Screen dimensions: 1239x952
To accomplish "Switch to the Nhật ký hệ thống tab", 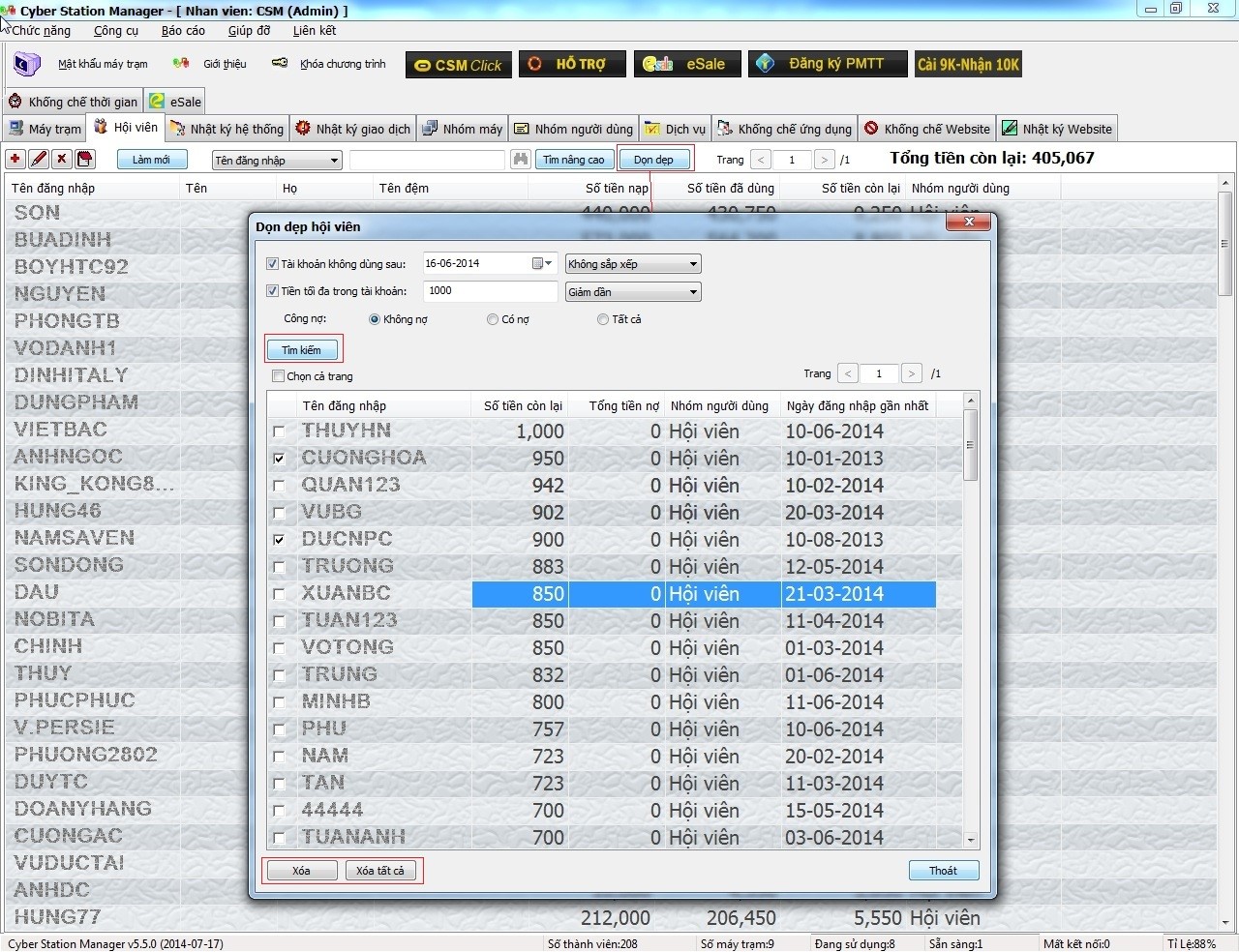I will pos(227,129).
